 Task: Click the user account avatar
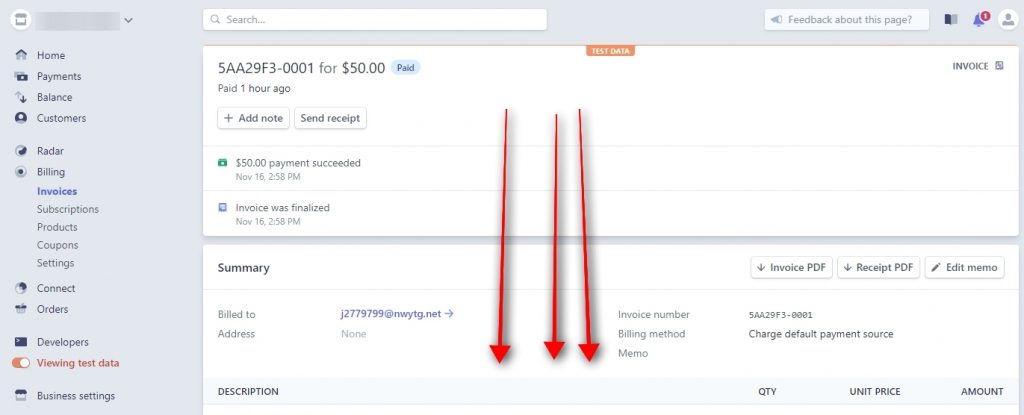tap(1007, 20)
